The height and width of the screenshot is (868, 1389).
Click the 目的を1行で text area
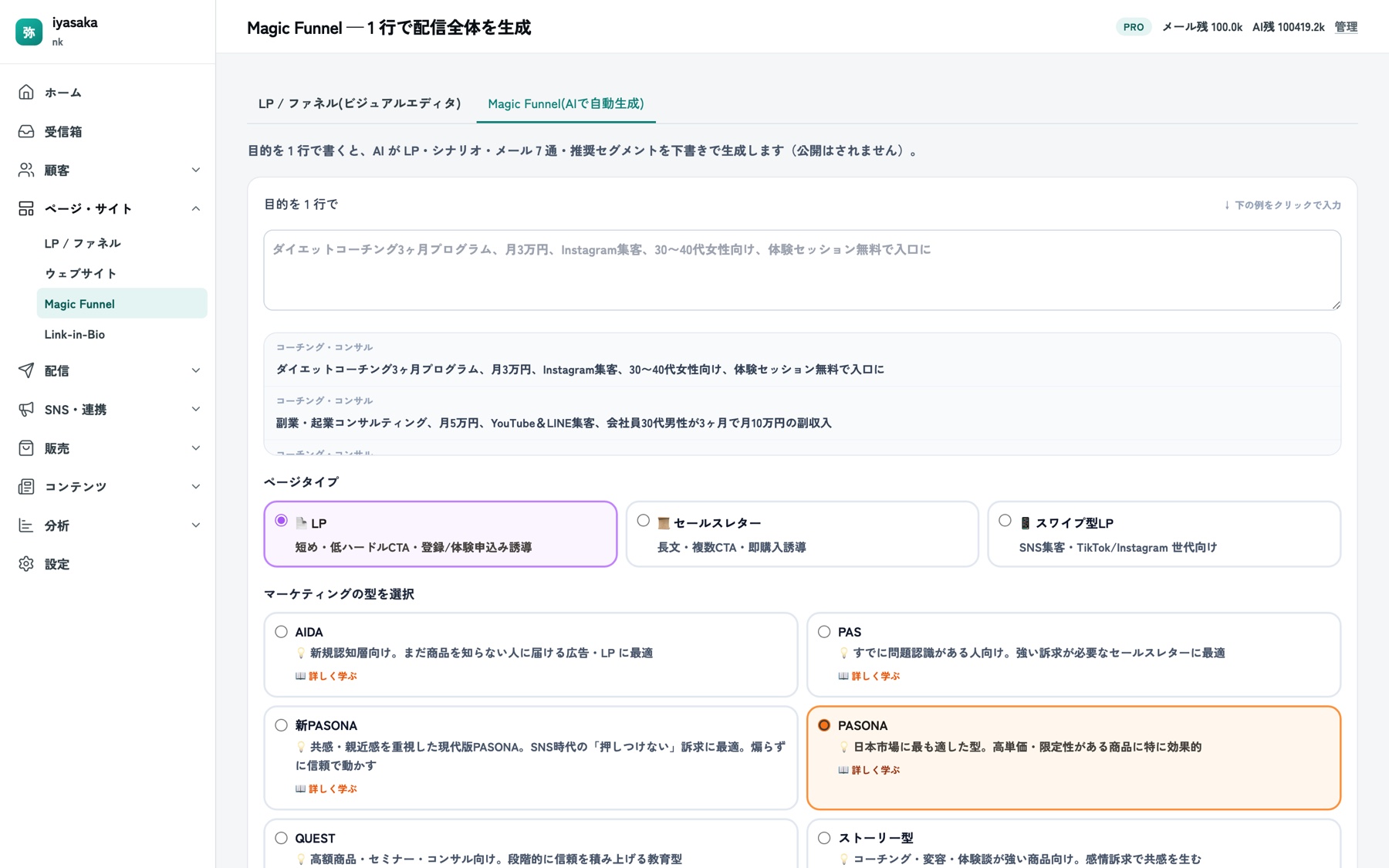point(803,270)
